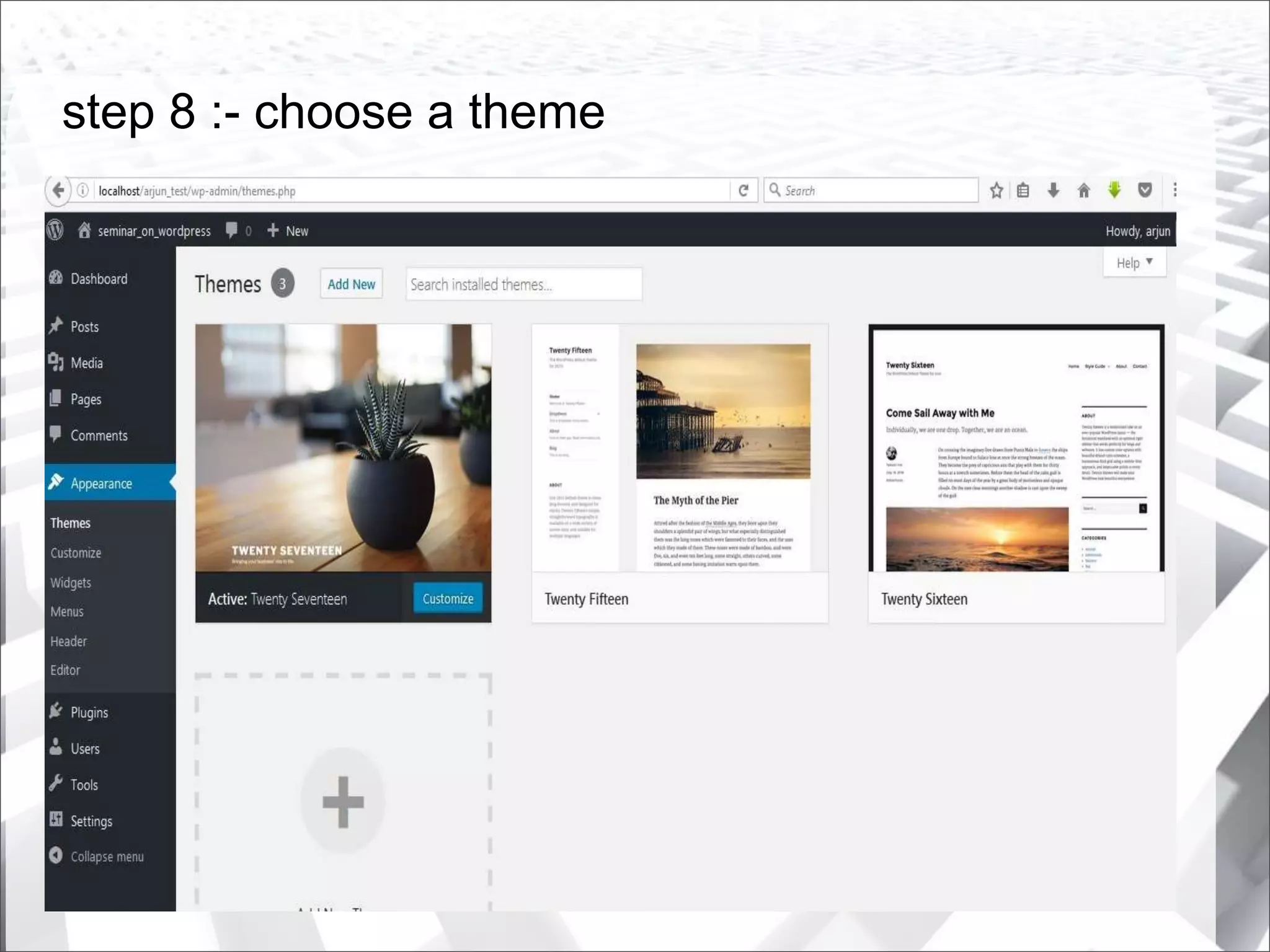1270x952 pixels.
Task: Click the browser Search box
Action: [871, 190]
